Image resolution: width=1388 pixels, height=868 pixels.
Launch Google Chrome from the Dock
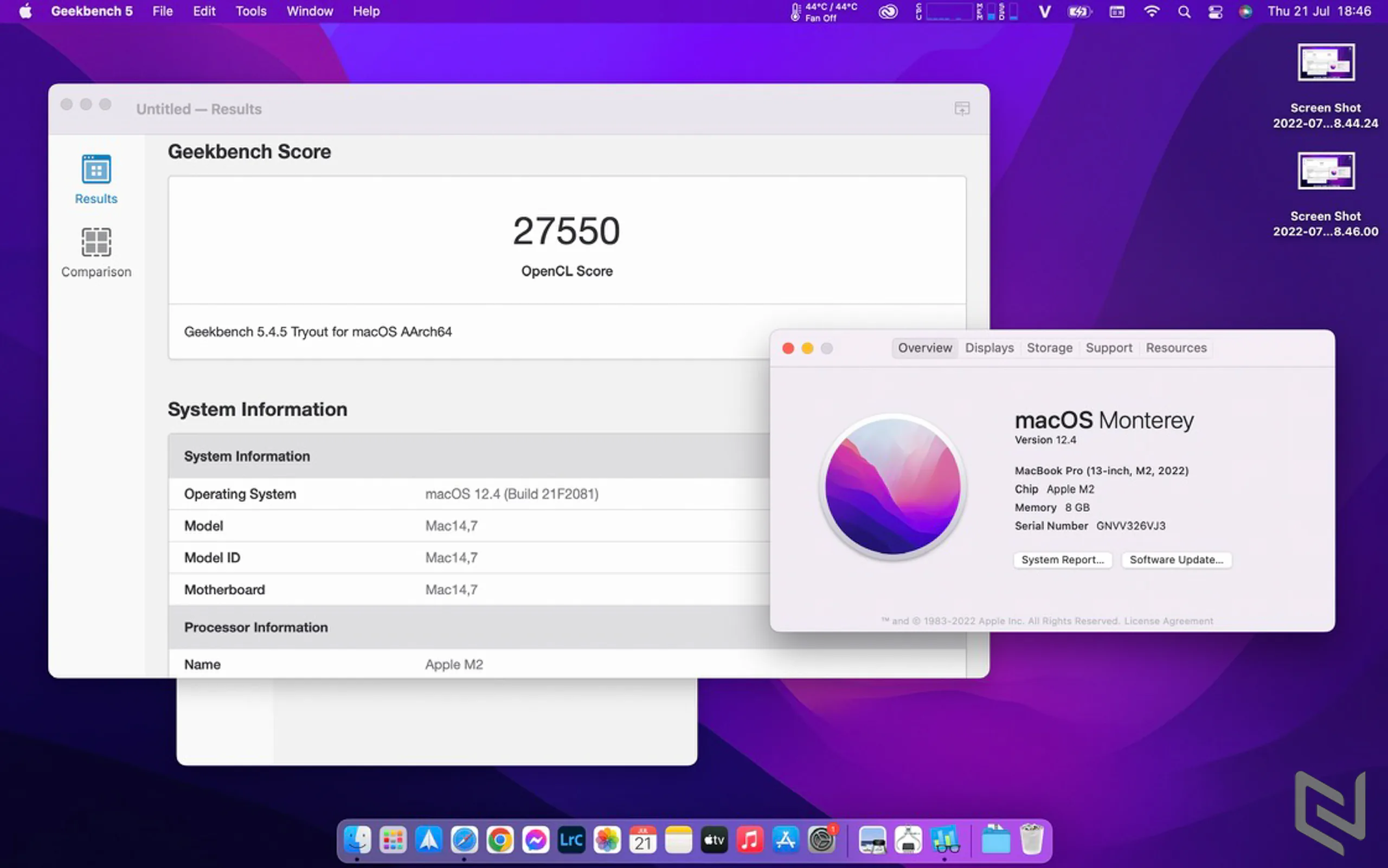(500, 840)
